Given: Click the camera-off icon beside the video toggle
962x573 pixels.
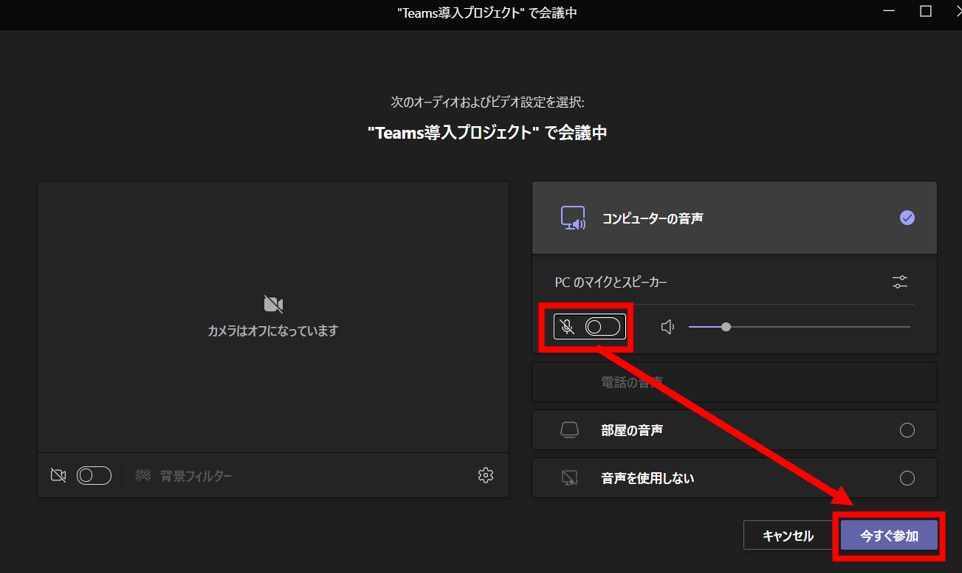Looking at the screenshot, I should pyautogui.click(x=58, y=475).
